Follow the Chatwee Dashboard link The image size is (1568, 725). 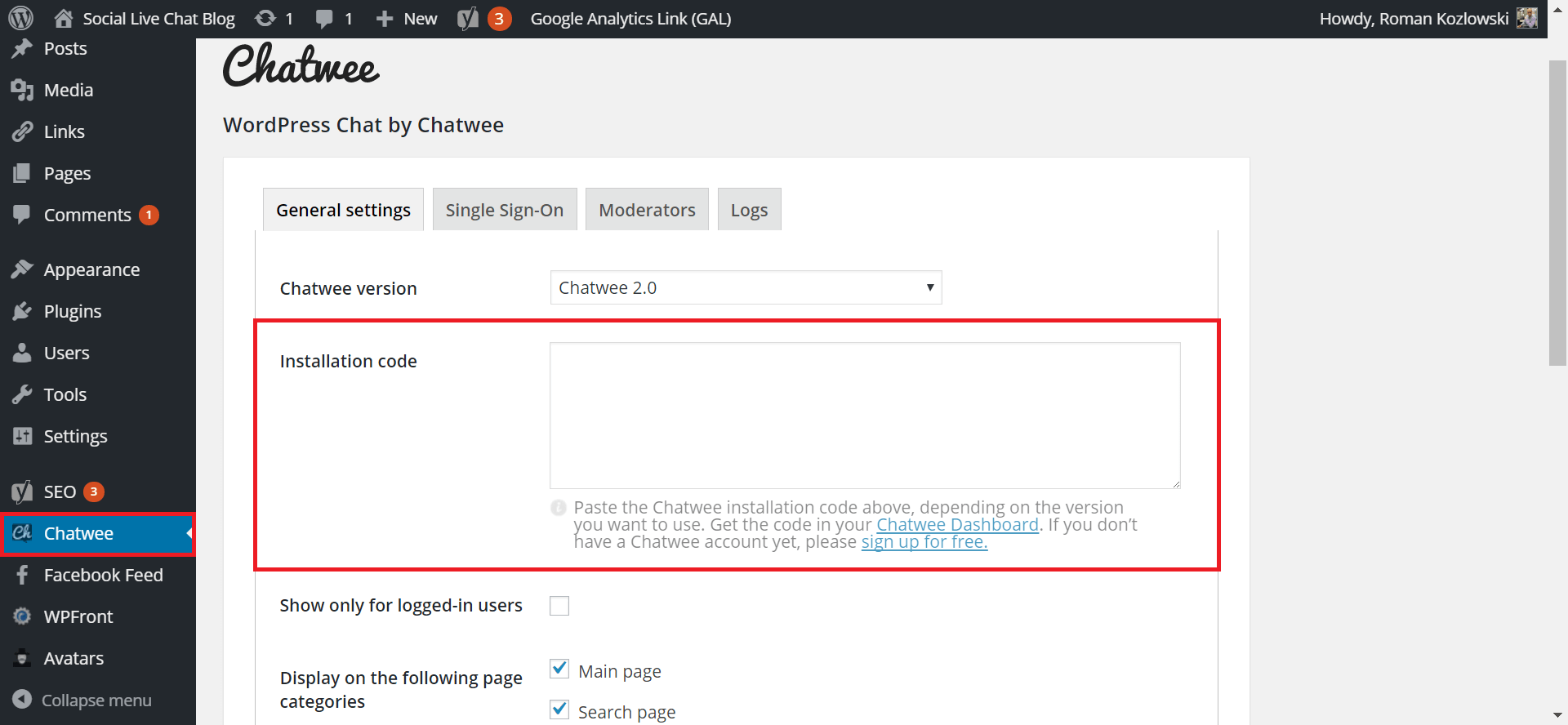[x=957, y=524]
